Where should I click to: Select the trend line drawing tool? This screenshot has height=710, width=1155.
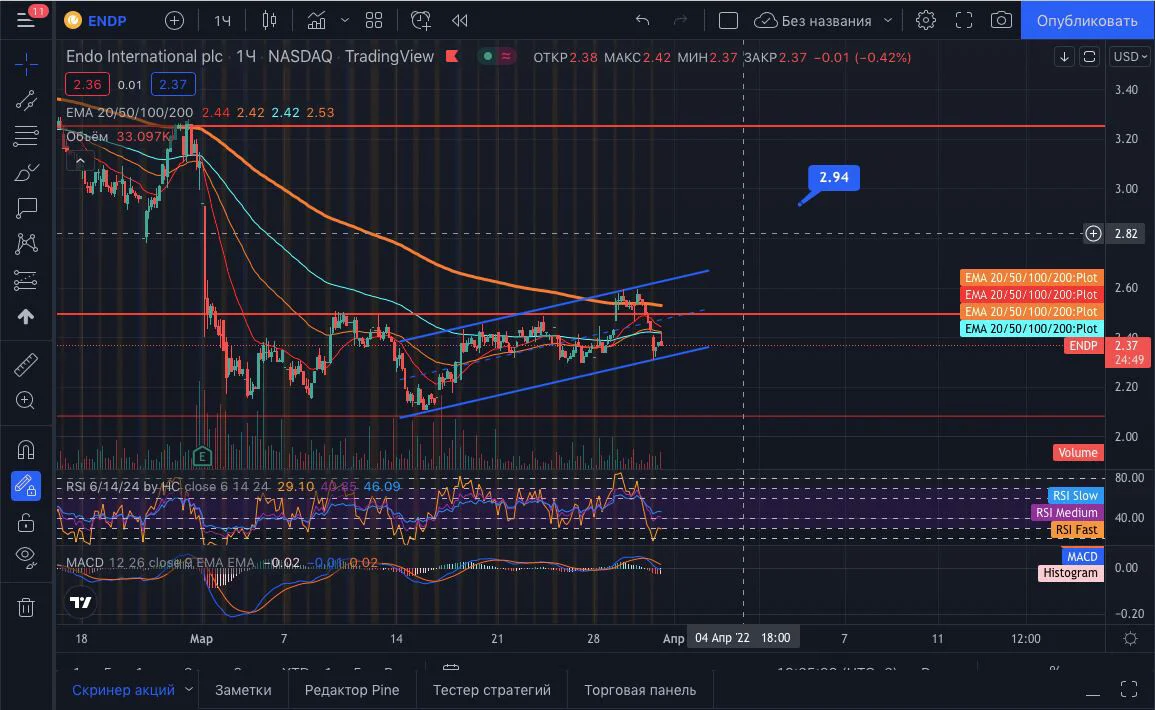point(26,100)
